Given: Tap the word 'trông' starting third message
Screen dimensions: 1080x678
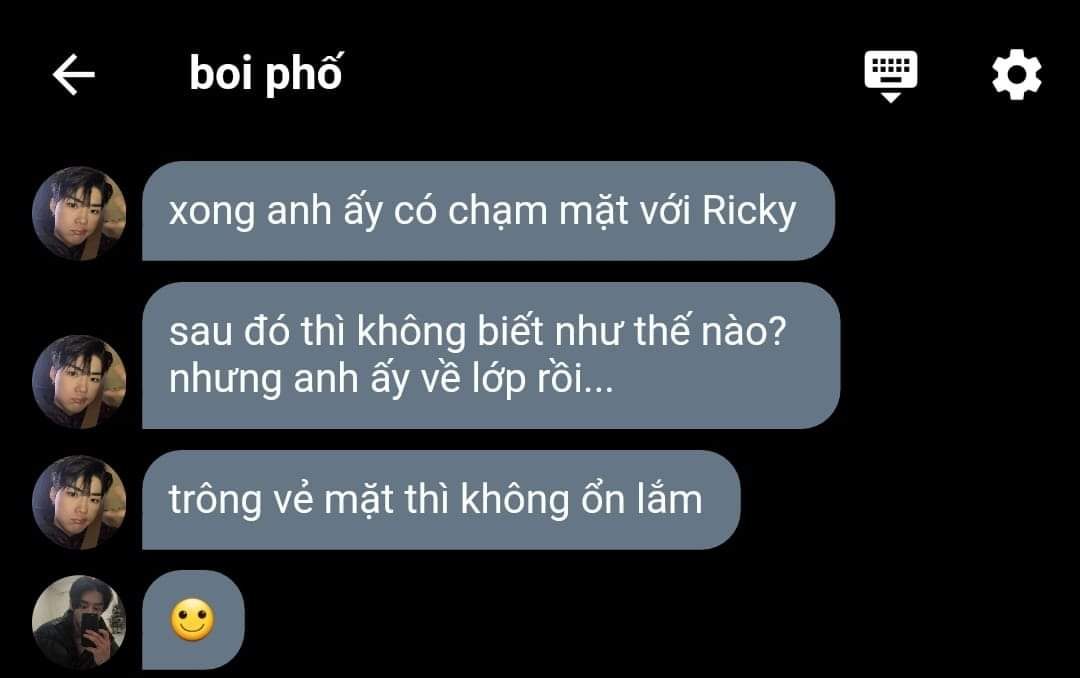Looking at the screenshot, I should click(215, 501).
